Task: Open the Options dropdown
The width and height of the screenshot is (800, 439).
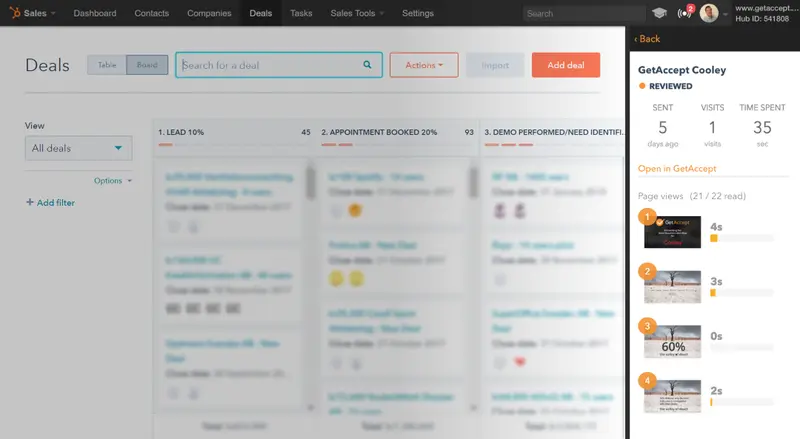Action: pyautogui.click(x=113, y=181)
